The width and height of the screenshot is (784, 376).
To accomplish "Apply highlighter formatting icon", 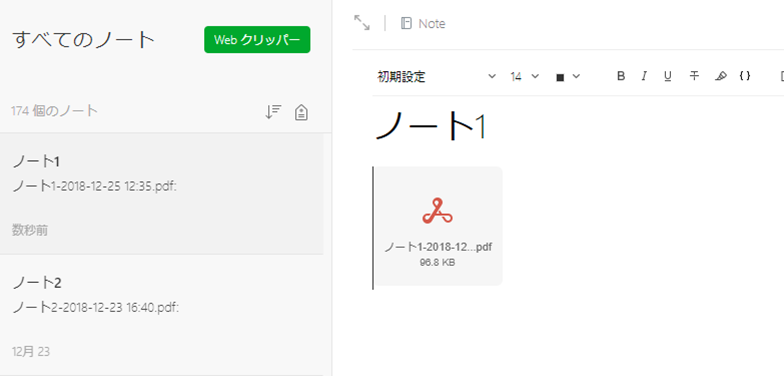I will pyautogui.click(x=720, y=76).
